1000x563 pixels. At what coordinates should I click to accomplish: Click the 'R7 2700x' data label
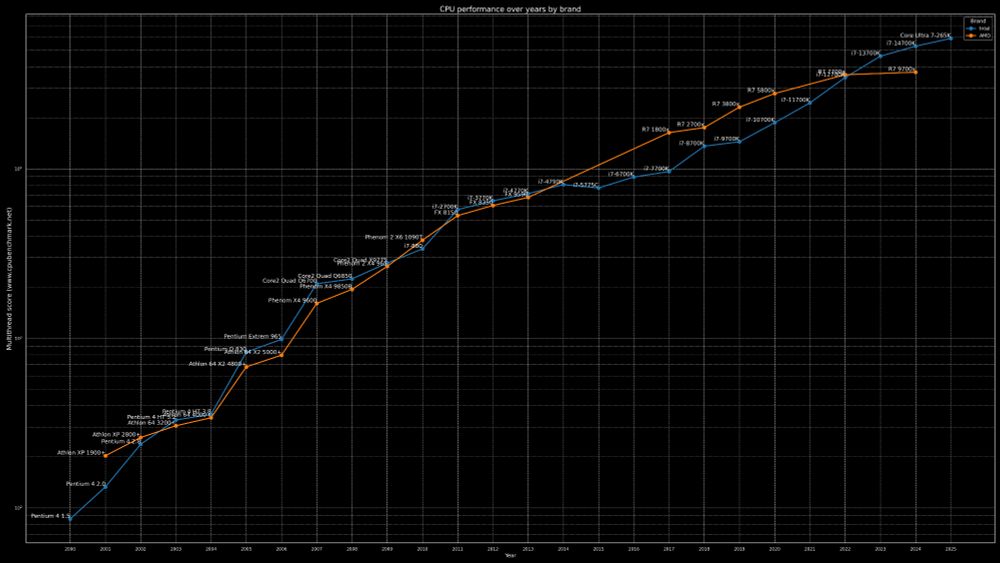tap(691, 124)
